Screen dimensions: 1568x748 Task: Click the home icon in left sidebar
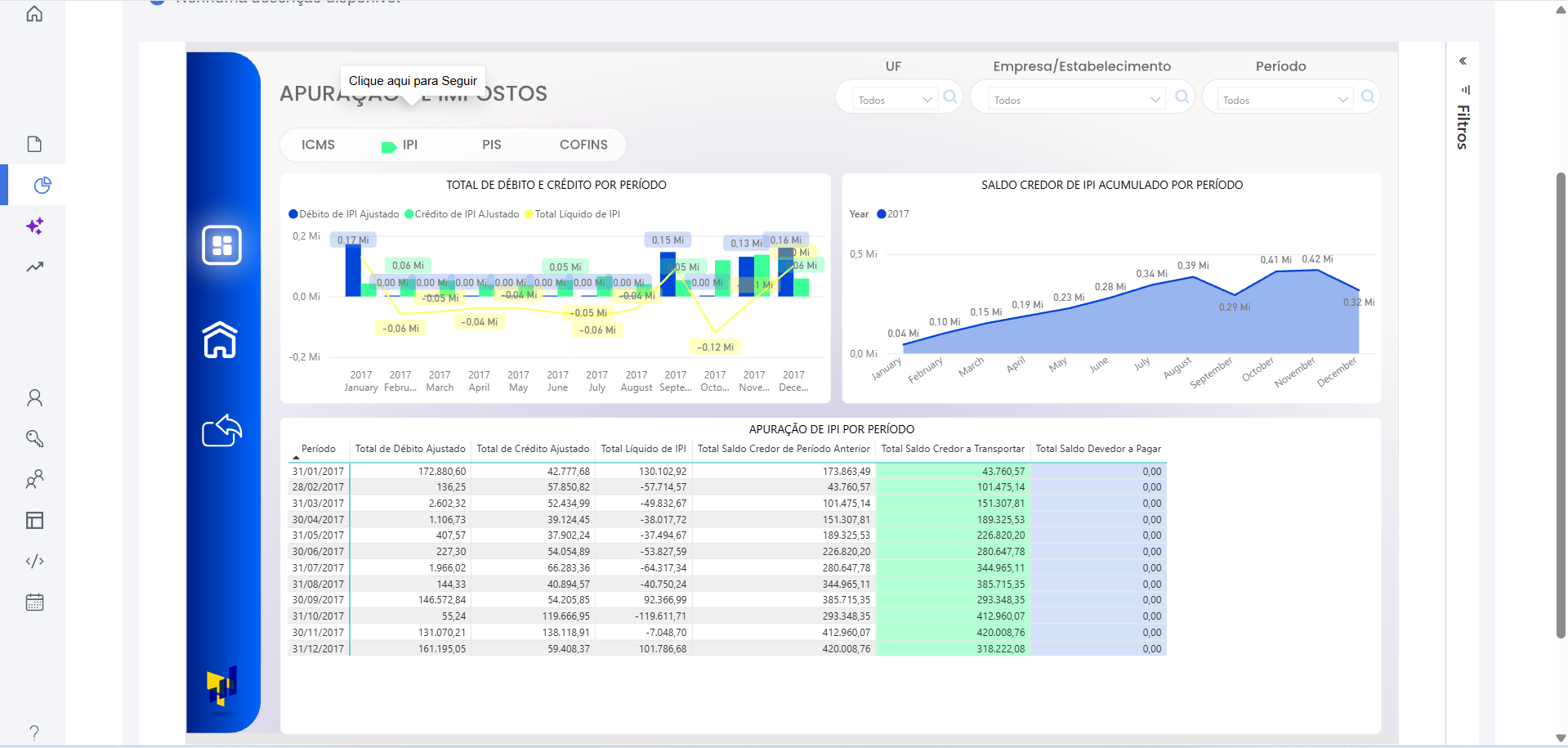point(34,14)
